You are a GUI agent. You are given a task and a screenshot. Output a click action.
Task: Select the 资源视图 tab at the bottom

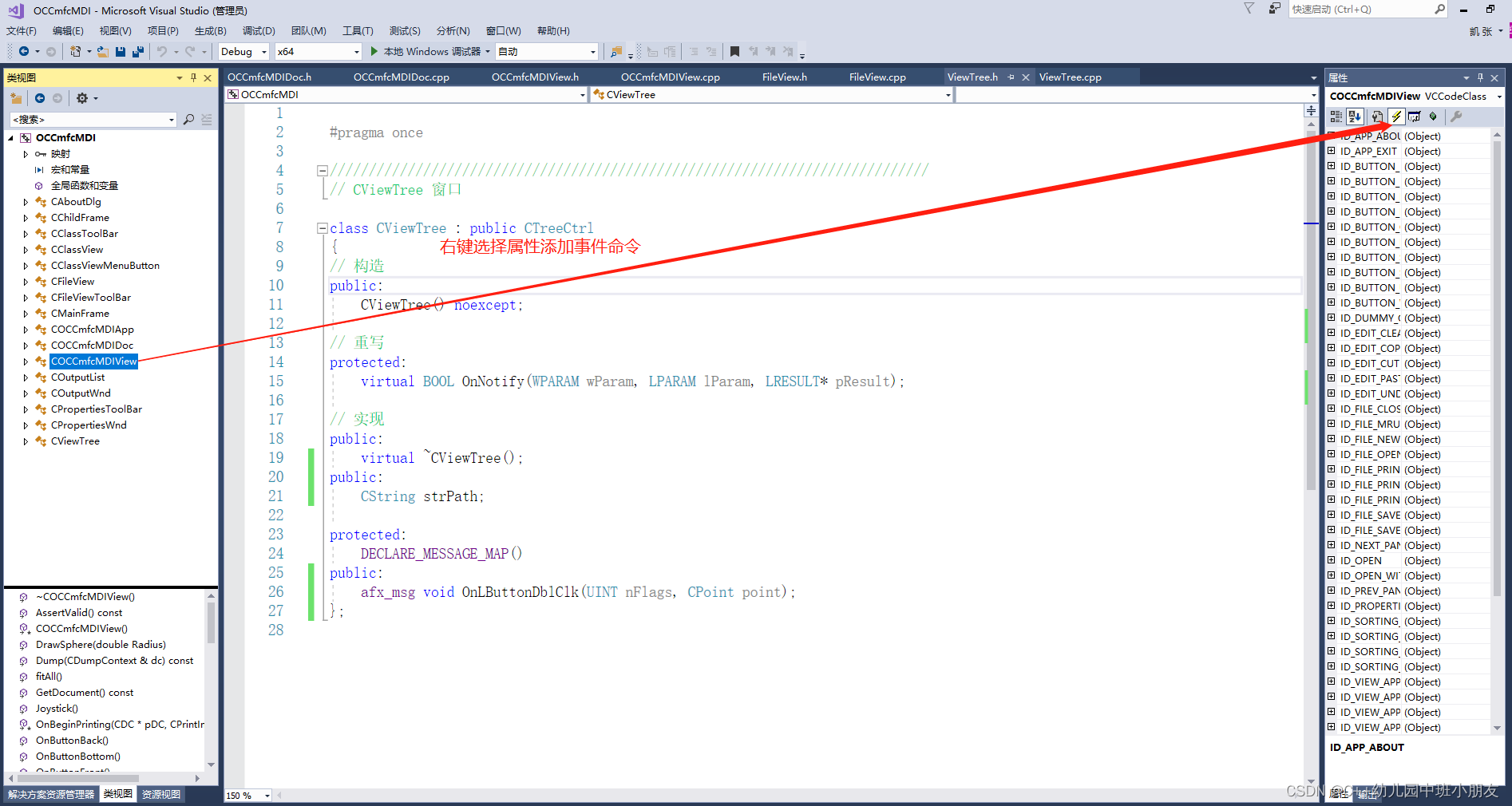160,794
